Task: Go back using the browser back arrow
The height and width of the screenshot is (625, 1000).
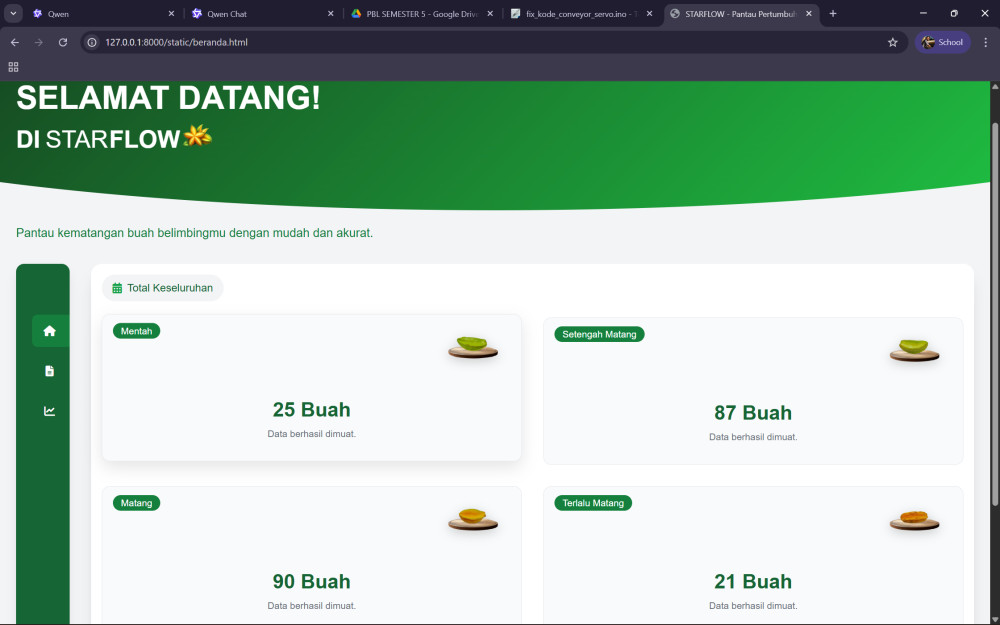Action: 15,43
